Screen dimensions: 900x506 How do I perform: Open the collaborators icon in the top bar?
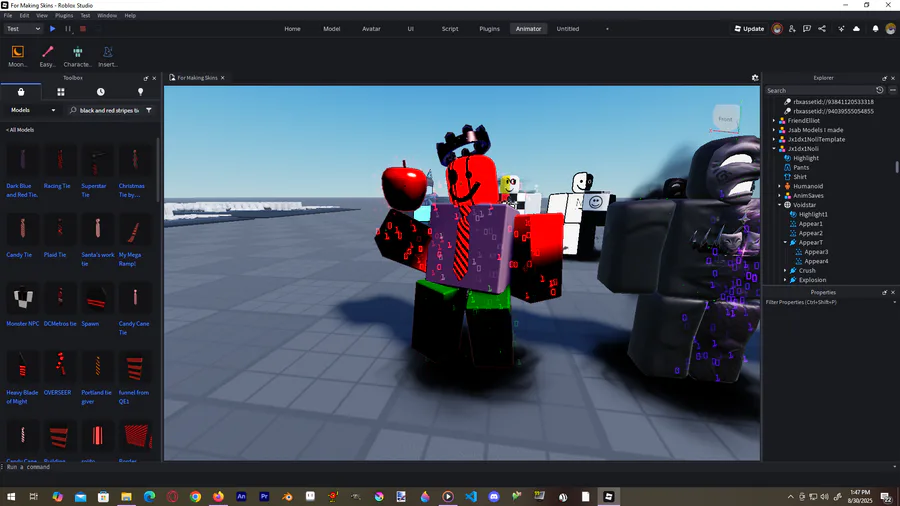(x=792, y=29)
